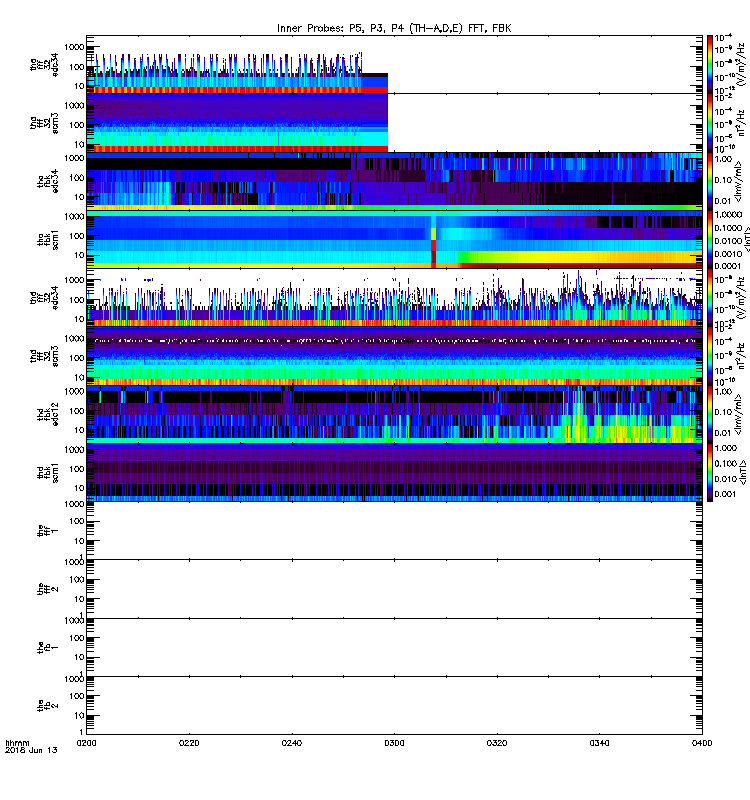Click the 0220 time axis label
Screen dimensions: 750x800
189,743
